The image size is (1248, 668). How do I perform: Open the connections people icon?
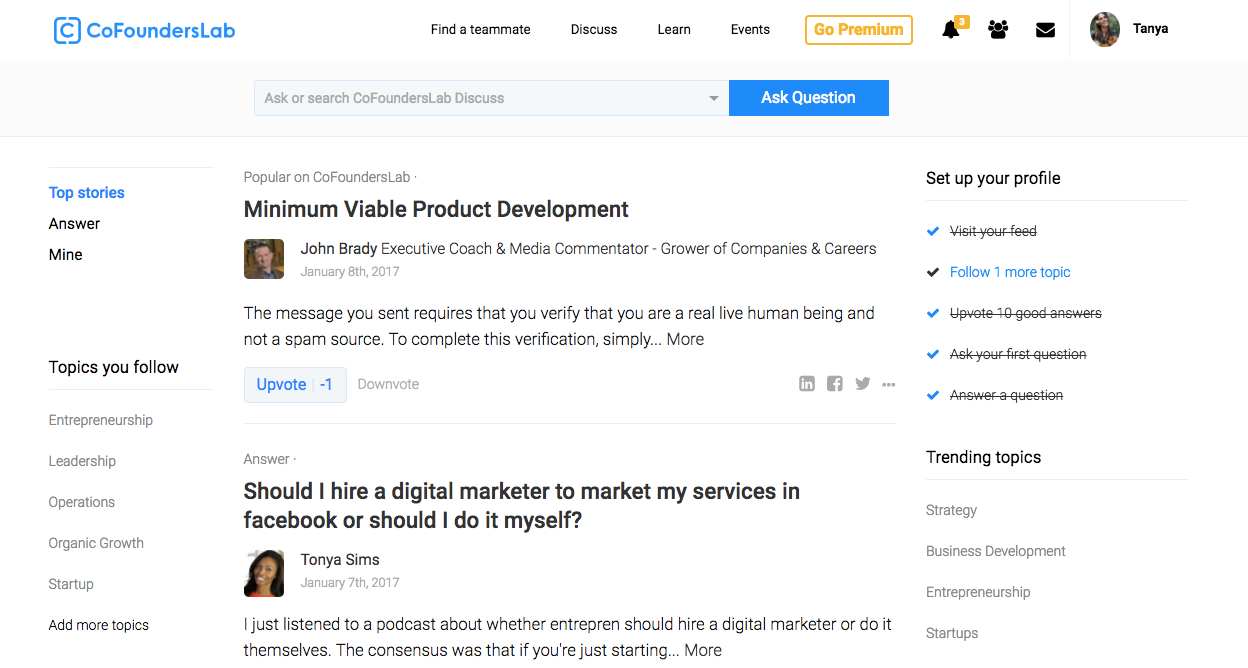998,30
